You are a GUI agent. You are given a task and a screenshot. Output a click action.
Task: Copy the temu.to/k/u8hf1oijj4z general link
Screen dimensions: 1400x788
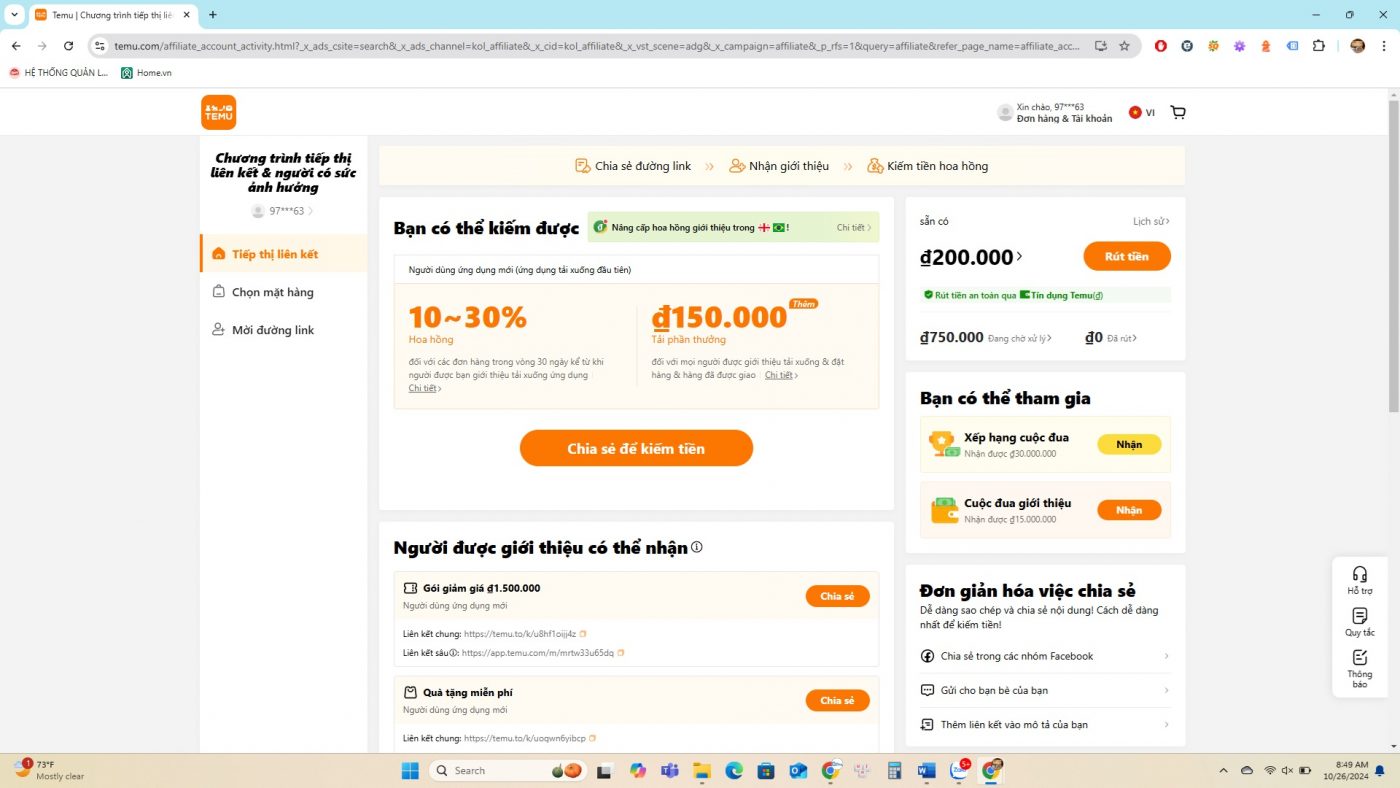583,633
